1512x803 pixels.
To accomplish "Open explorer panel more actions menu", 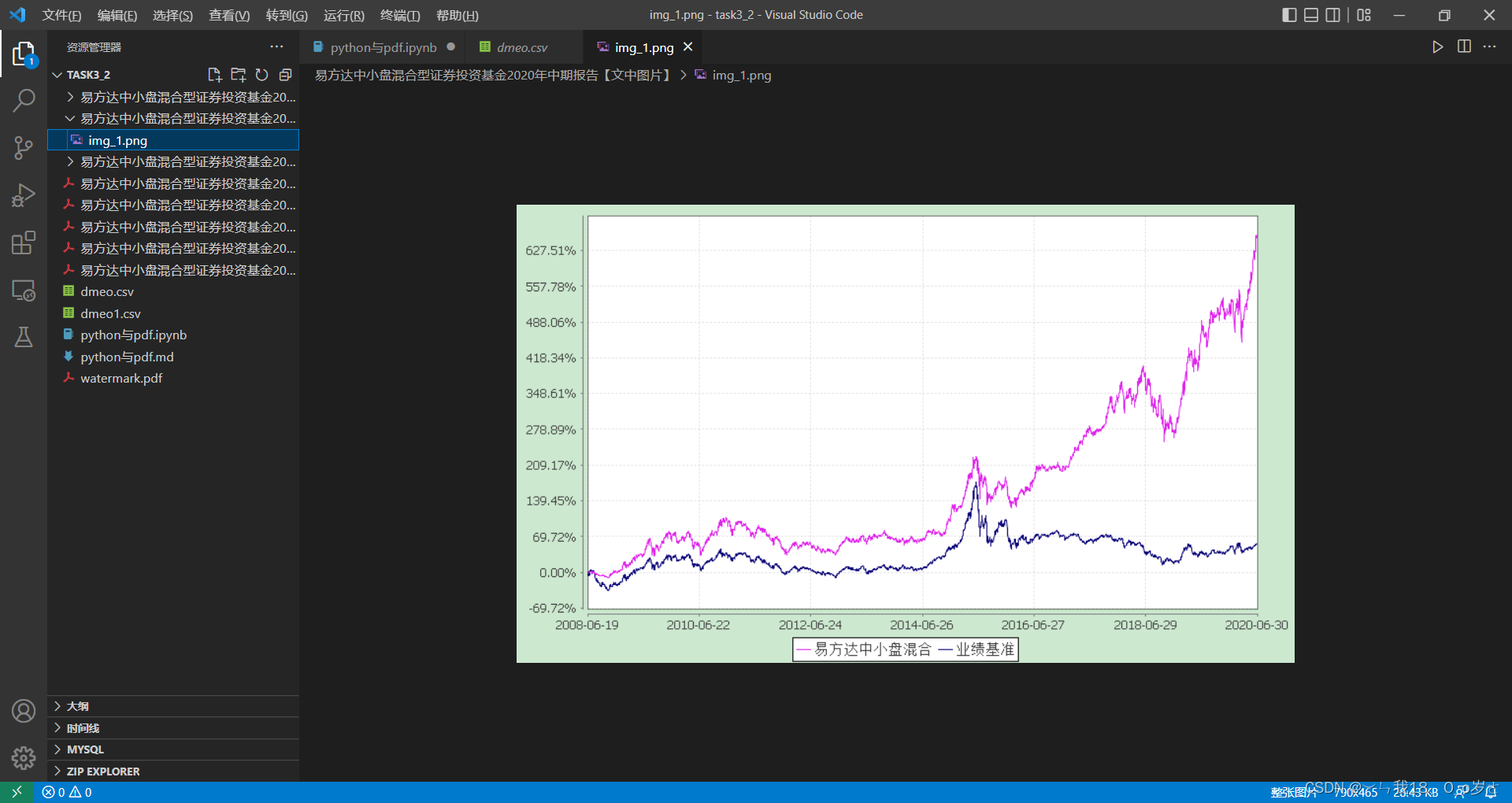I will pyautogui.click(x=276, y=46).
